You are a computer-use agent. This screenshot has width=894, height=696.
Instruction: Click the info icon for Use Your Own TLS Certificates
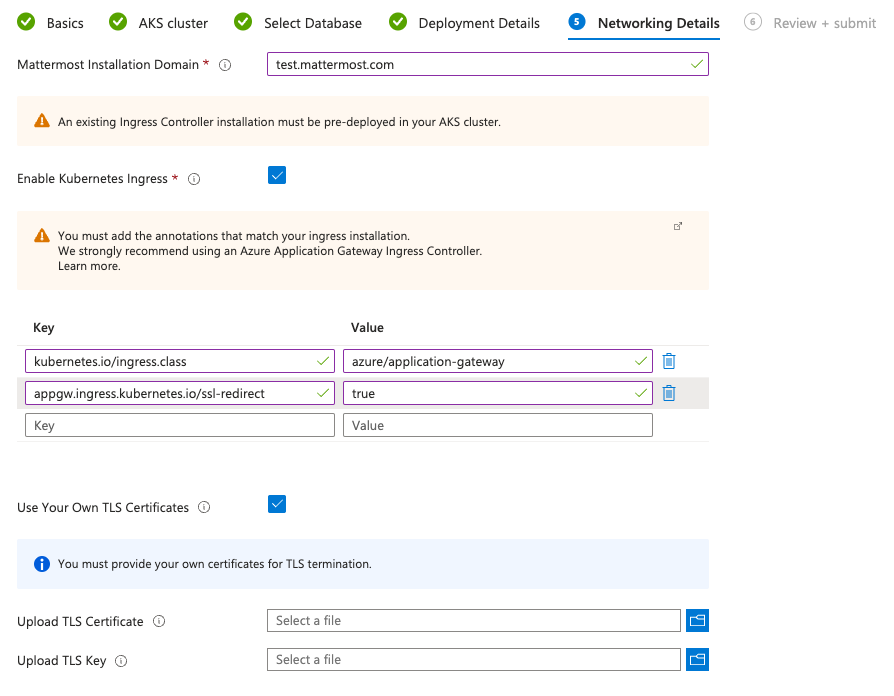204,507
